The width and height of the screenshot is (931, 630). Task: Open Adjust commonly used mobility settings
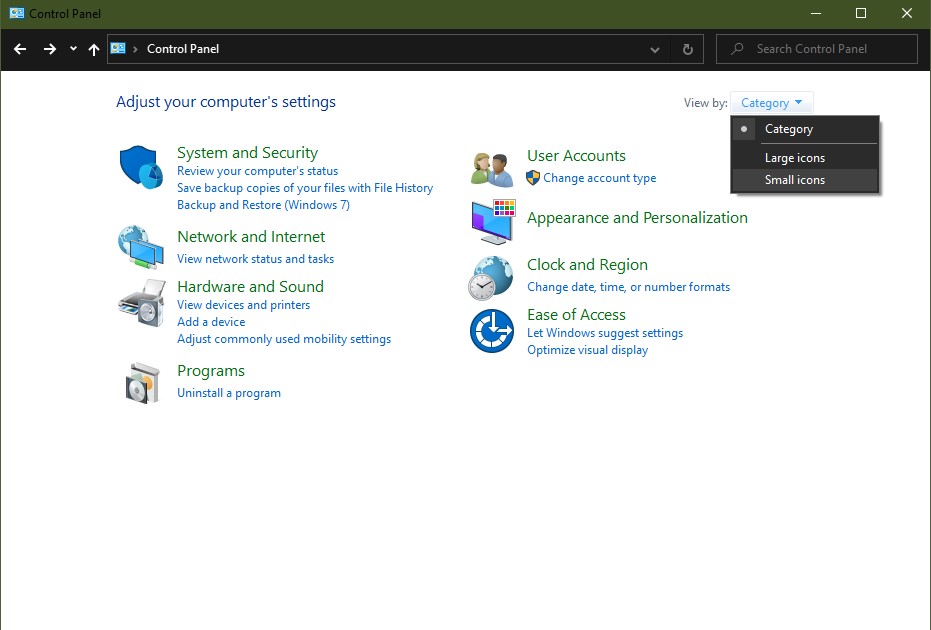click(x=284, y=339)
